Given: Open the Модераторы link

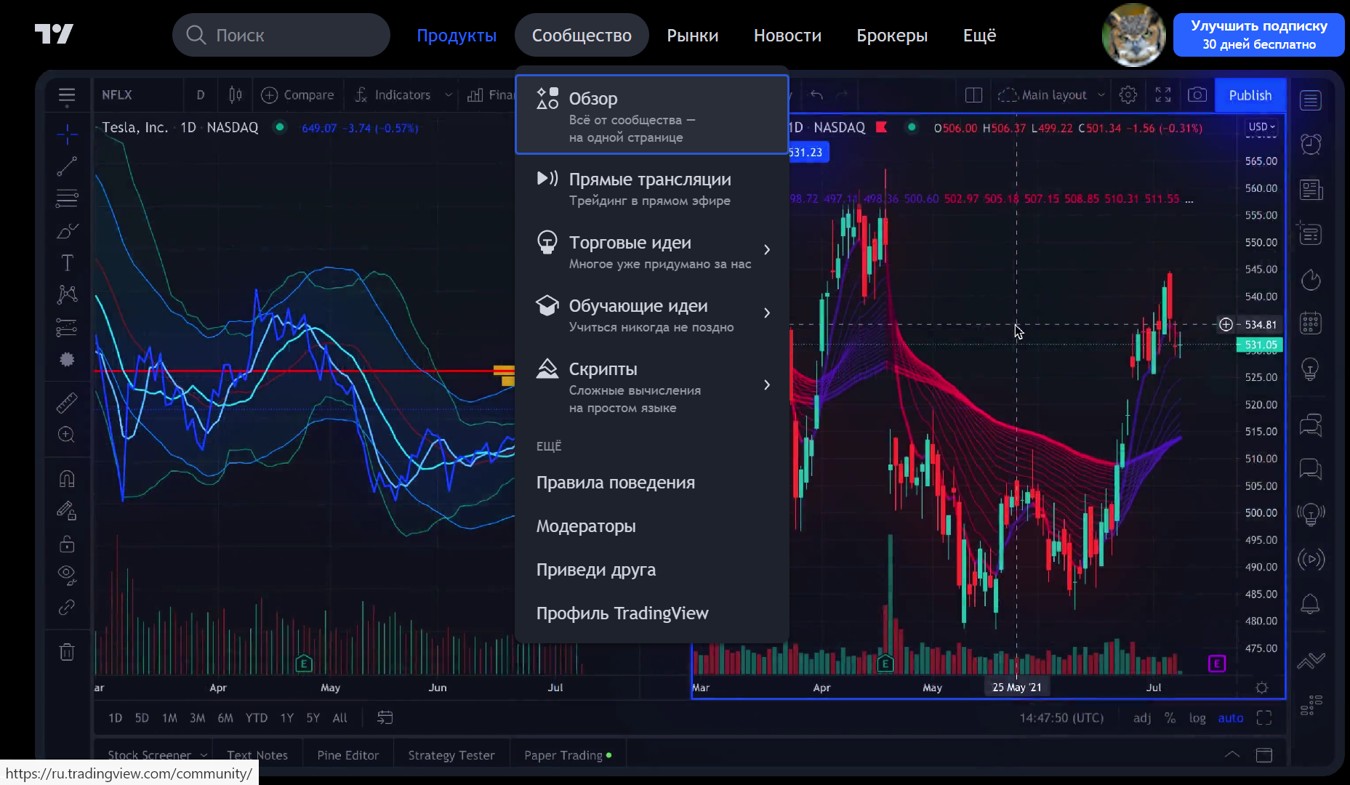Looking at the screenshot, I should (586, 526).
